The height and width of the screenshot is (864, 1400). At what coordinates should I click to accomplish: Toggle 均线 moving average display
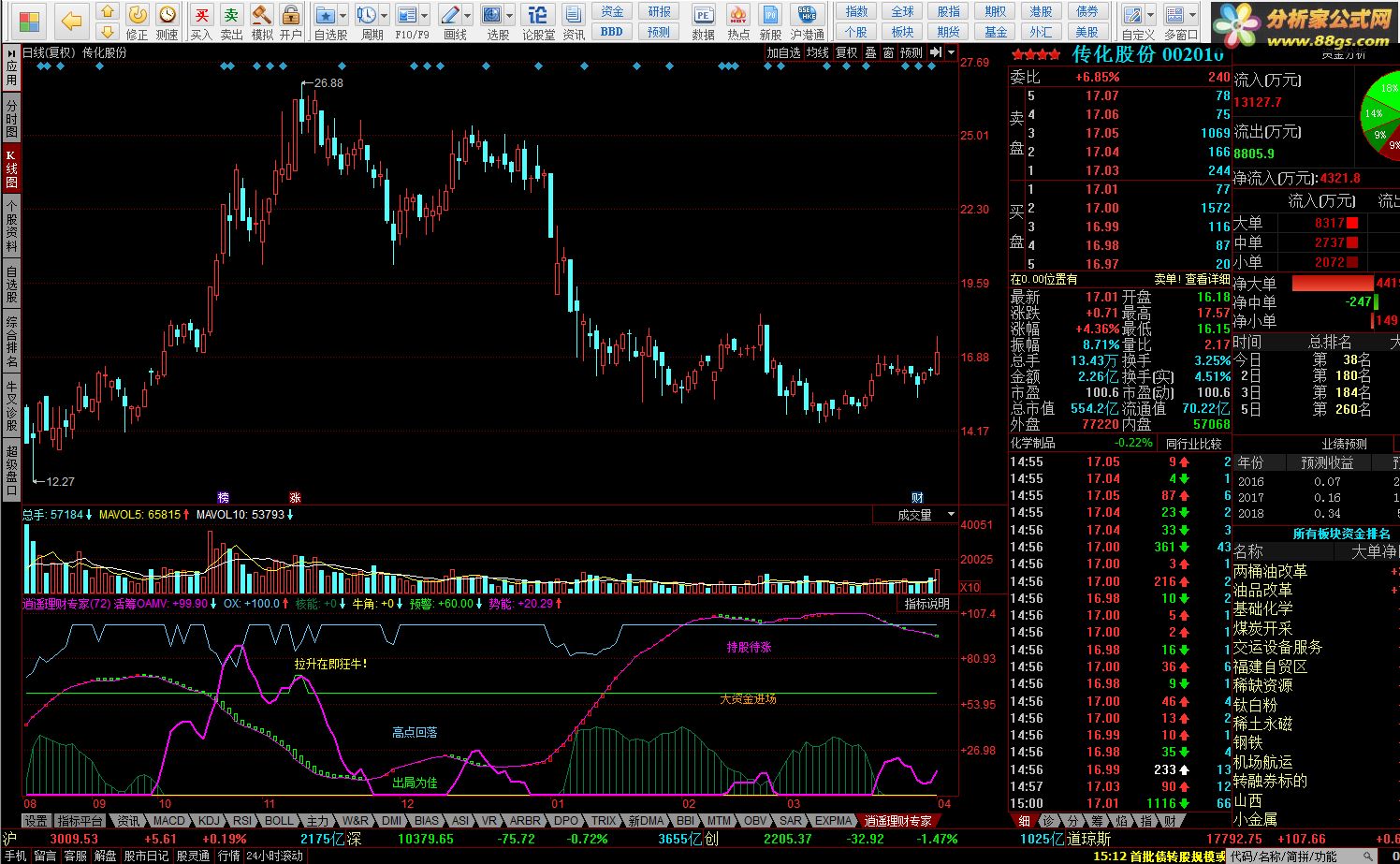(x=818, y=52)
